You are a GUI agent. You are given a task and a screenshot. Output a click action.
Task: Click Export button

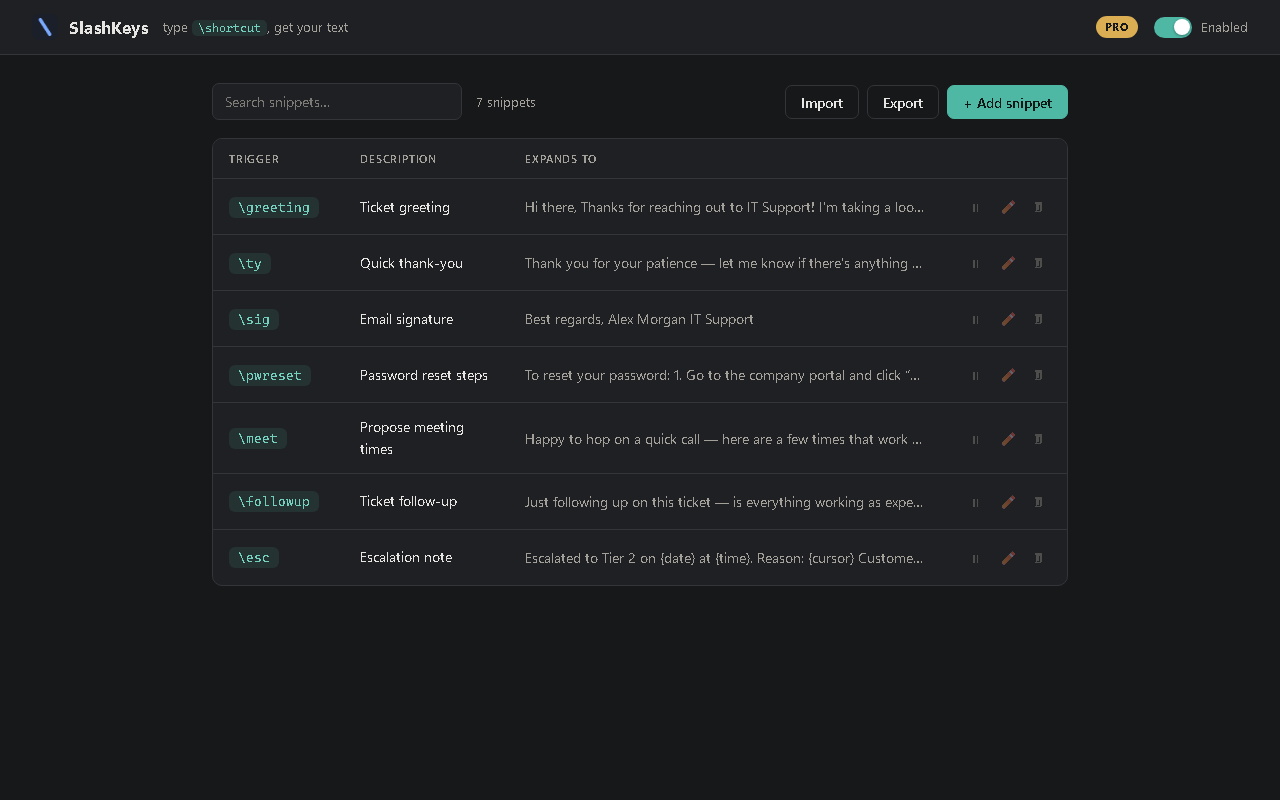[x=903, y=102]
